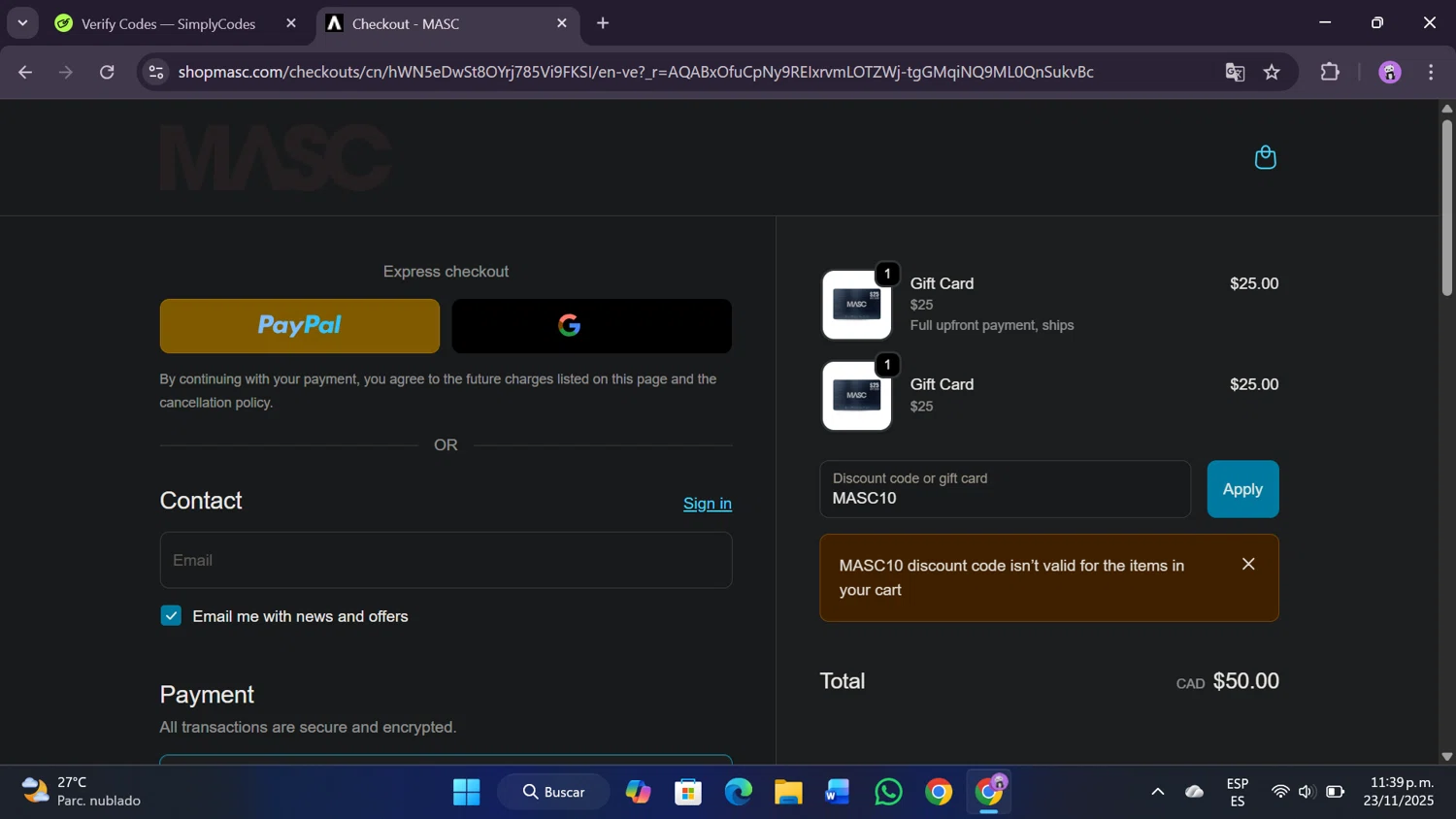Click the page vertical scrollbar thumb

click(x=1446, y=207)
